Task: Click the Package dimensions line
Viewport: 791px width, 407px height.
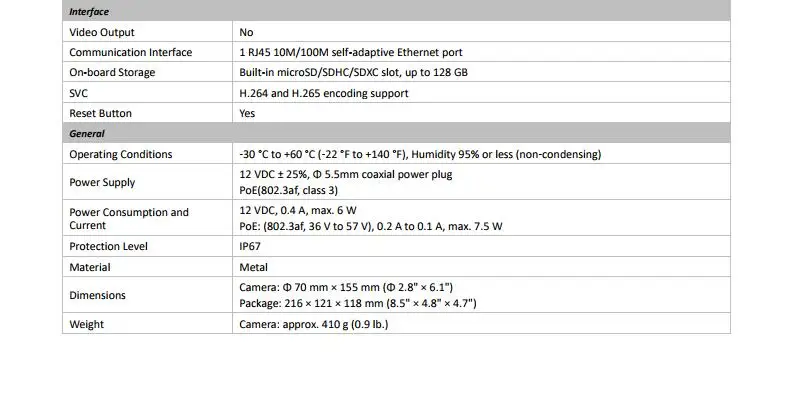Action: pyautogui.click(x=358, y=304)
